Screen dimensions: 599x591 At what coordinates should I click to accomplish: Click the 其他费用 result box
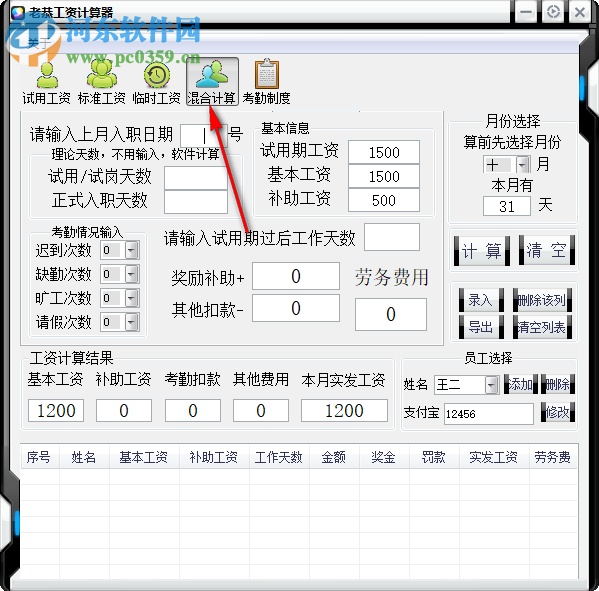(261, 411)
